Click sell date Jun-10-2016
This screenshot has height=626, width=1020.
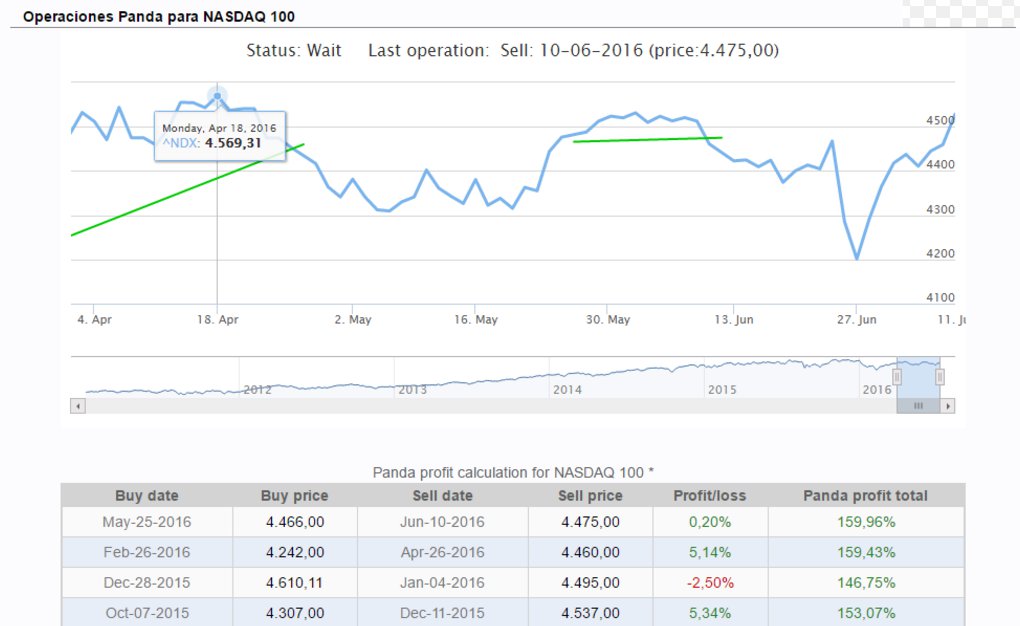(442, 522)
